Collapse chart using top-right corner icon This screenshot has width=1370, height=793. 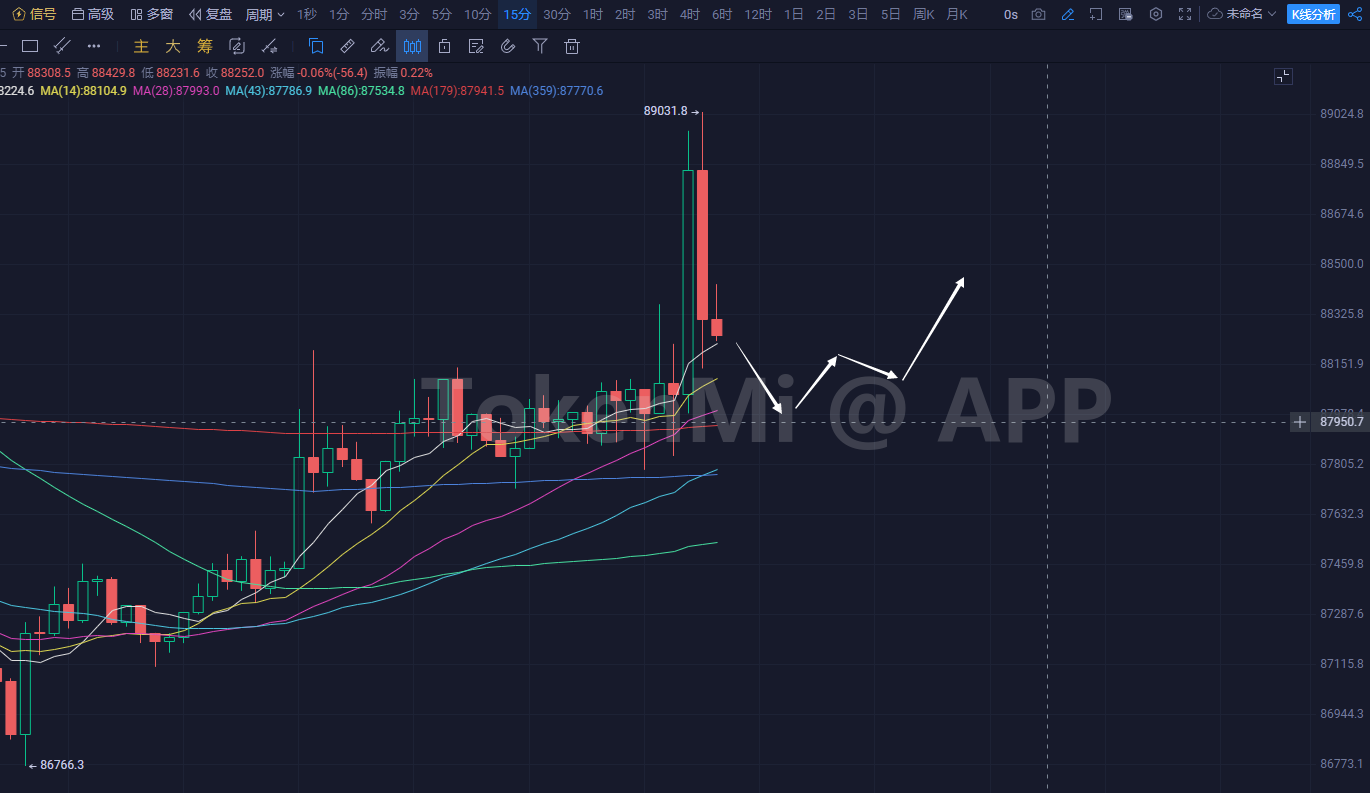click(1283, 76)
